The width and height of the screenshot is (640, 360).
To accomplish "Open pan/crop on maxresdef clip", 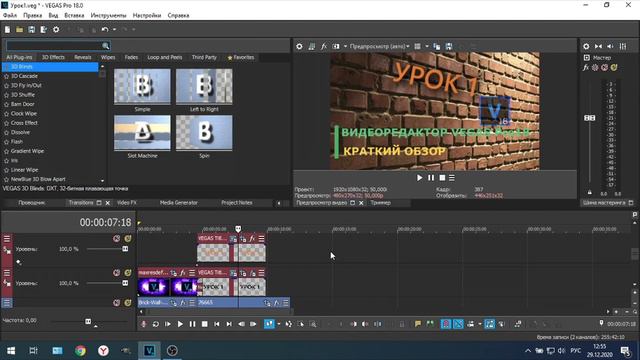I will pyautogui.click(x=173, y=273).
